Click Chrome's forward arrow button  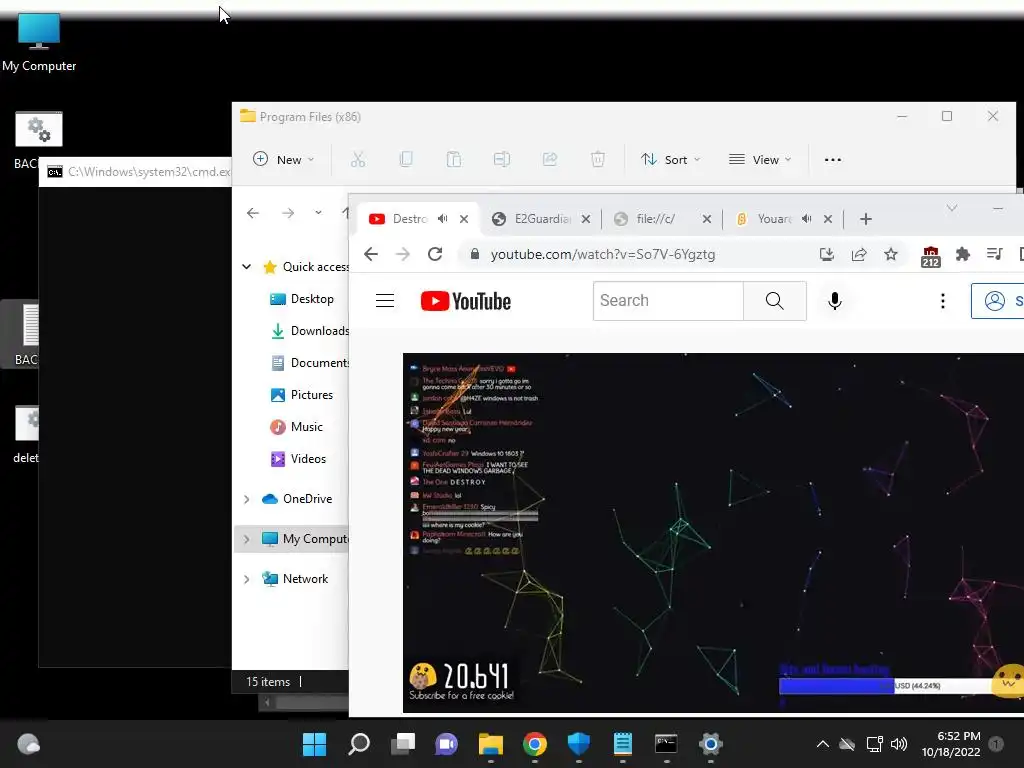403,254
